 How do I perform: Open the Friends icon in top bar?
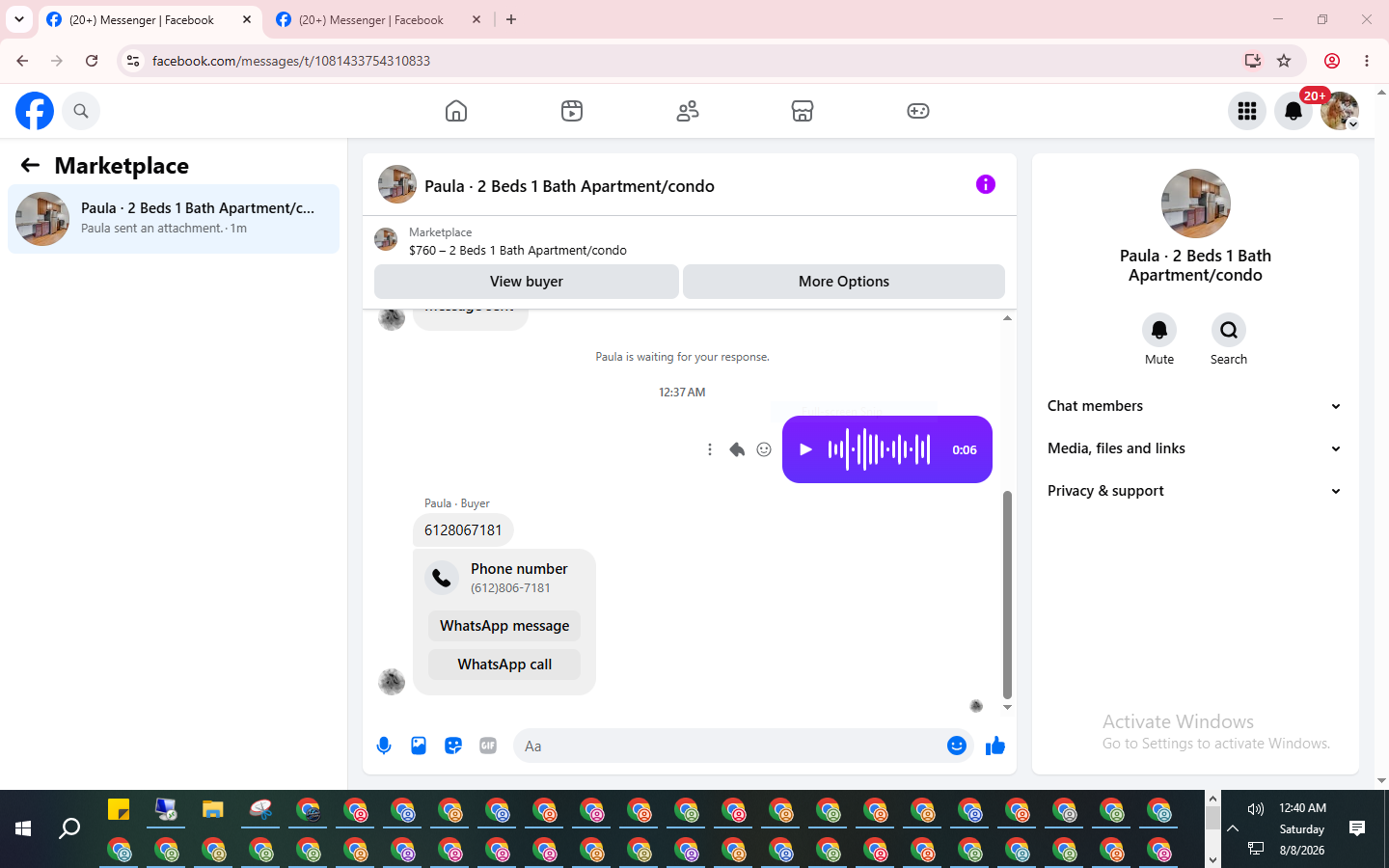point(688,111)
